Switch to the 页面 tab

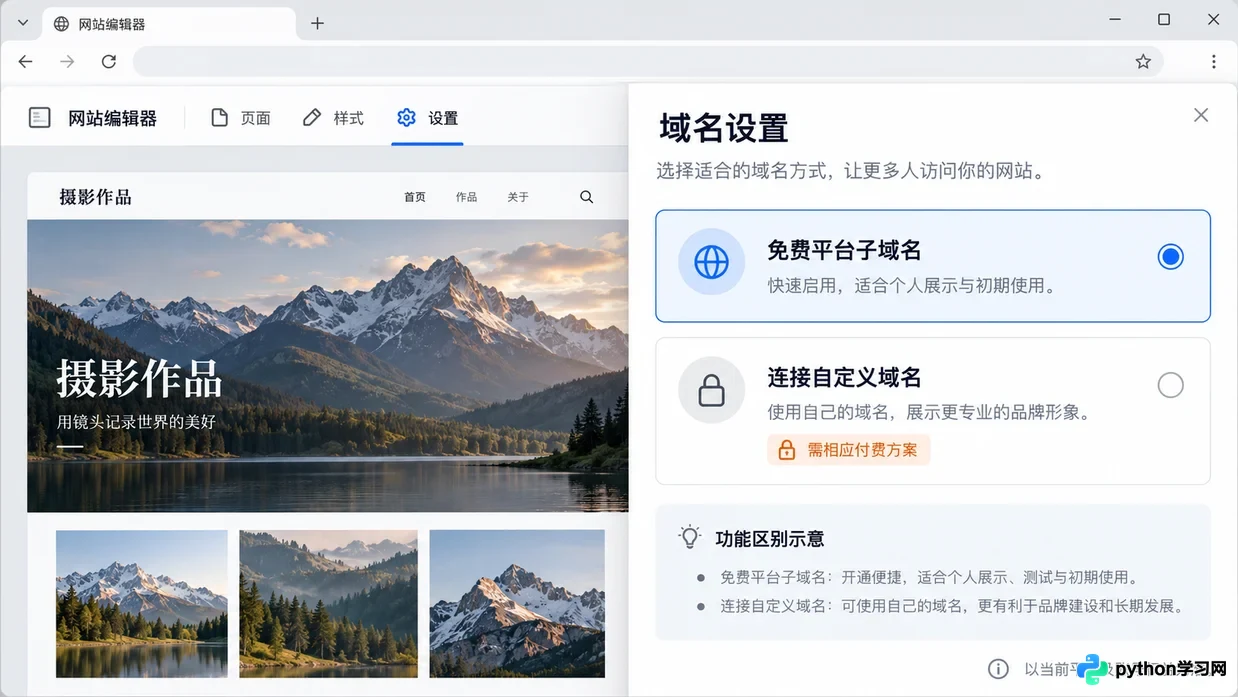point(241,118)
